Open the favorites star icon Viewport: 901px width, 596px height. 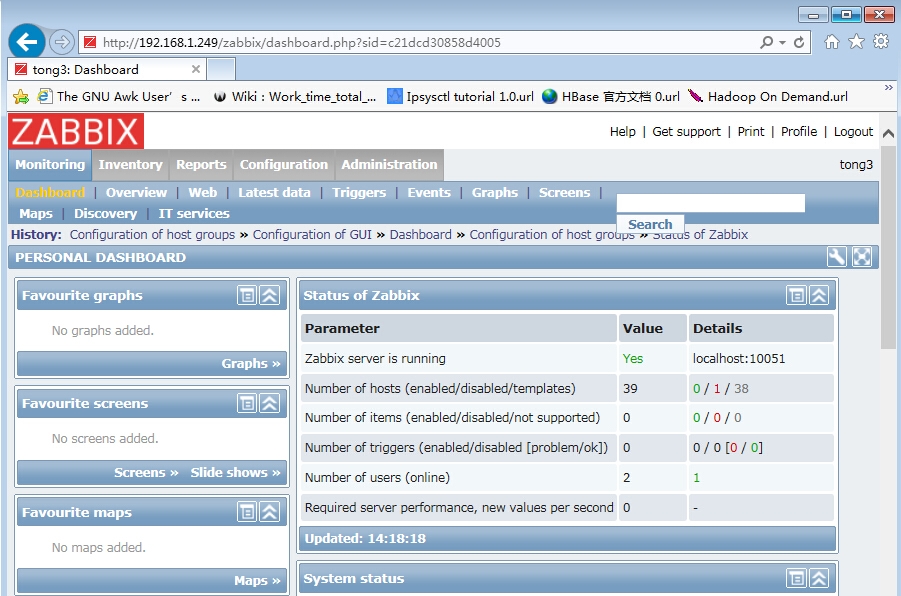click(x=856, y=41)
